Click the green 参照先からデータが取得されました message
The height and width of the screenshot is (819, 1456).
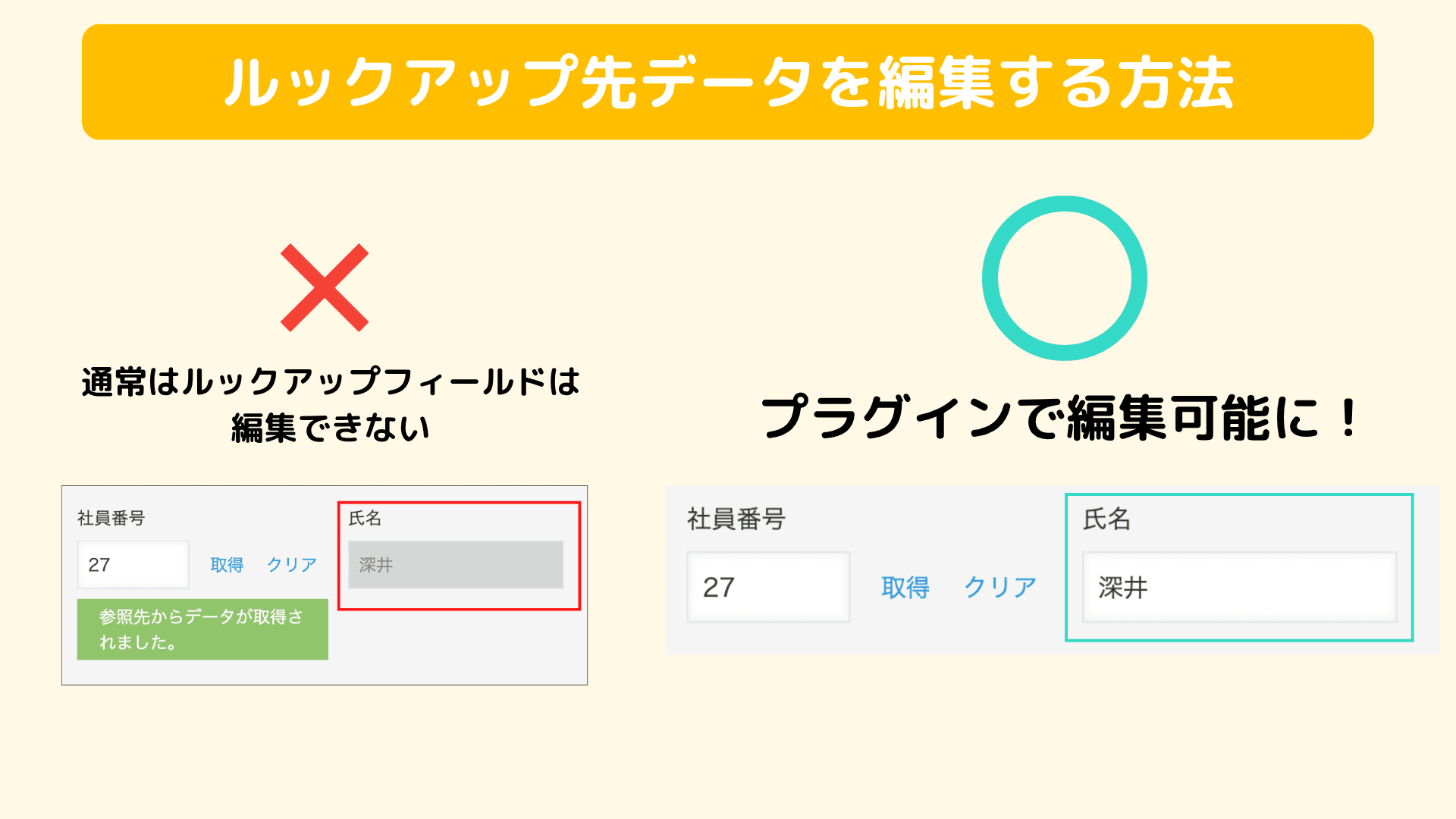click(x=202, y=629)
